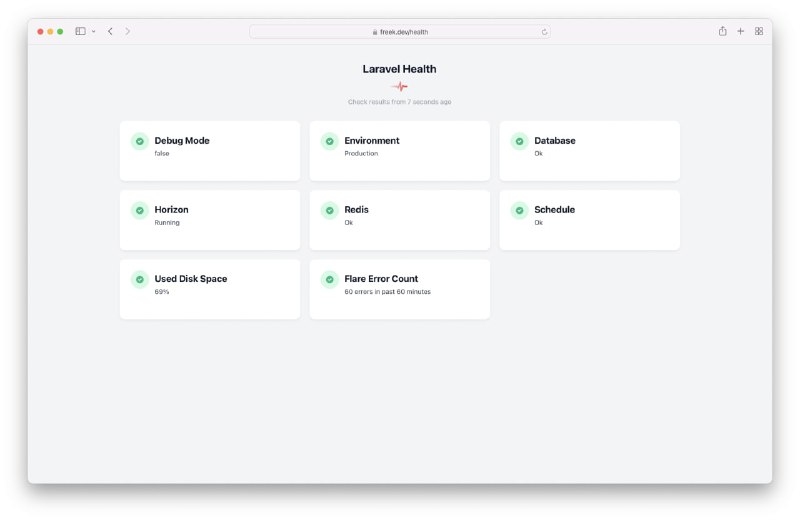Select the Used Disk Space card title
This screenshot has width=800, height=520.
(191, 279)
